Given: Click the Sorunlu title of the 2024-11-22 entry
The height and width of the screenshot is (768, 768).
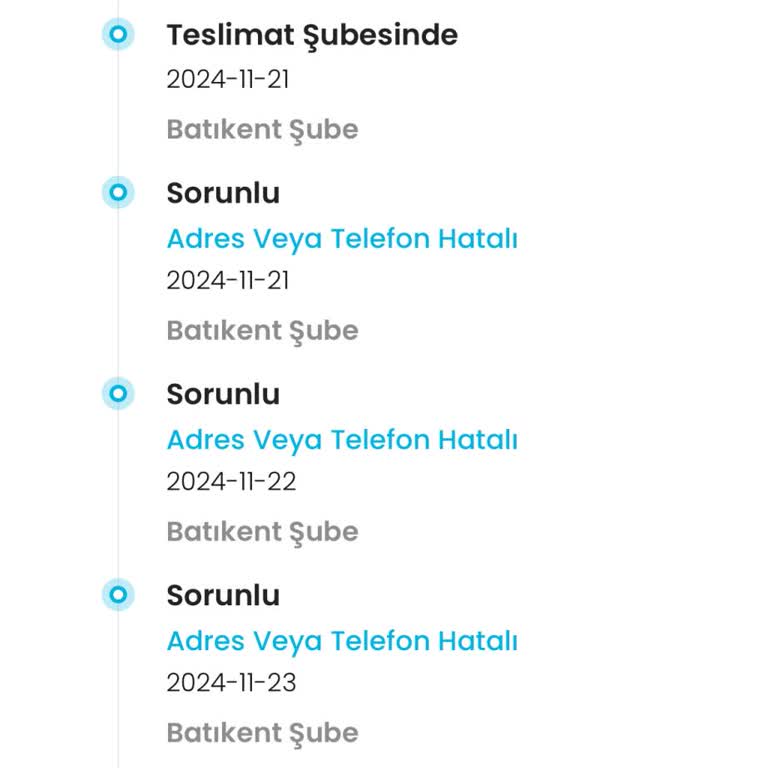Looking at the screenshot, I should point(223,394).
